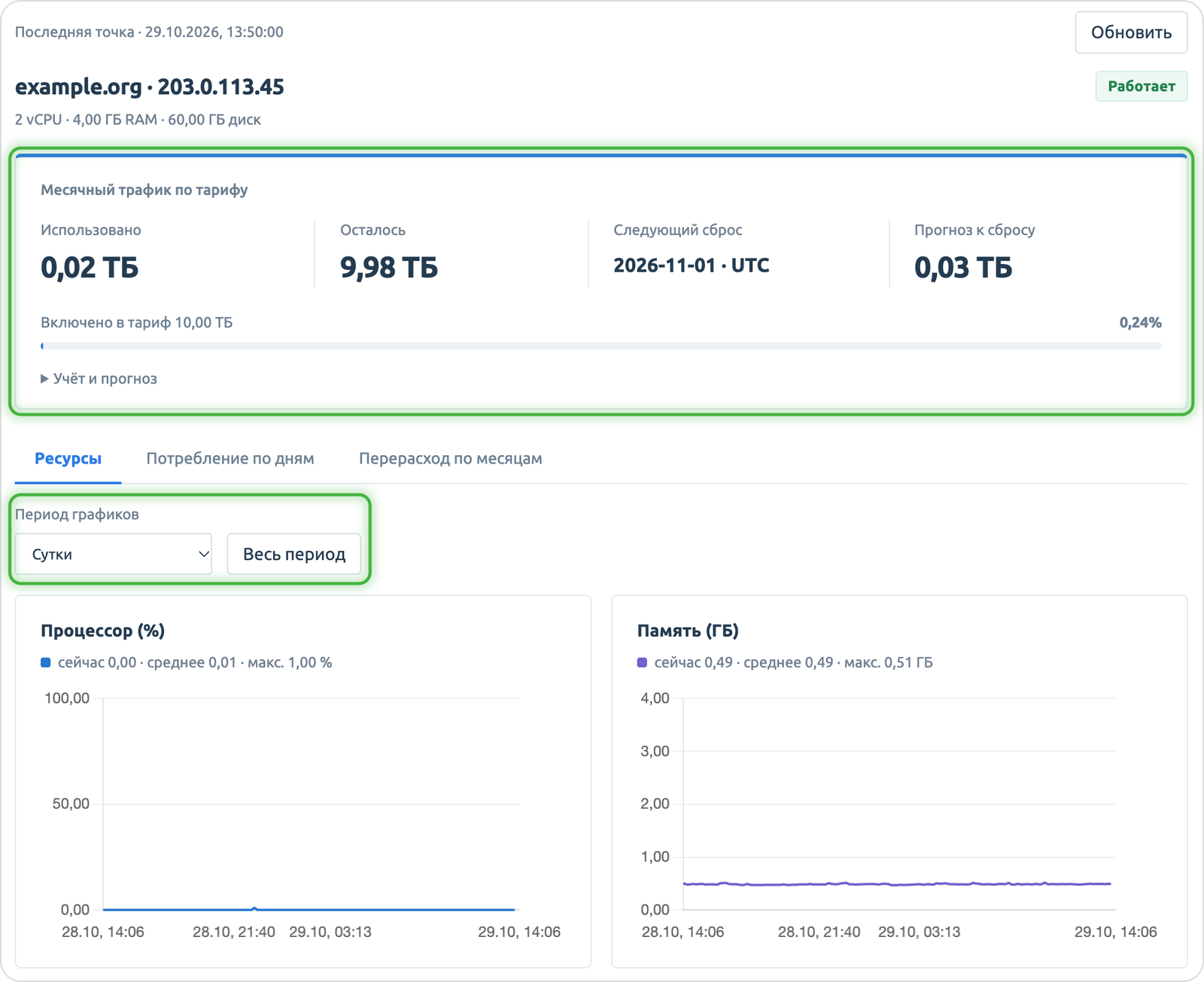Viewport: 1204px width, 982px height.
Task: Click the example.org · 203.0.113.45 heading
Action: coord(150,87)
